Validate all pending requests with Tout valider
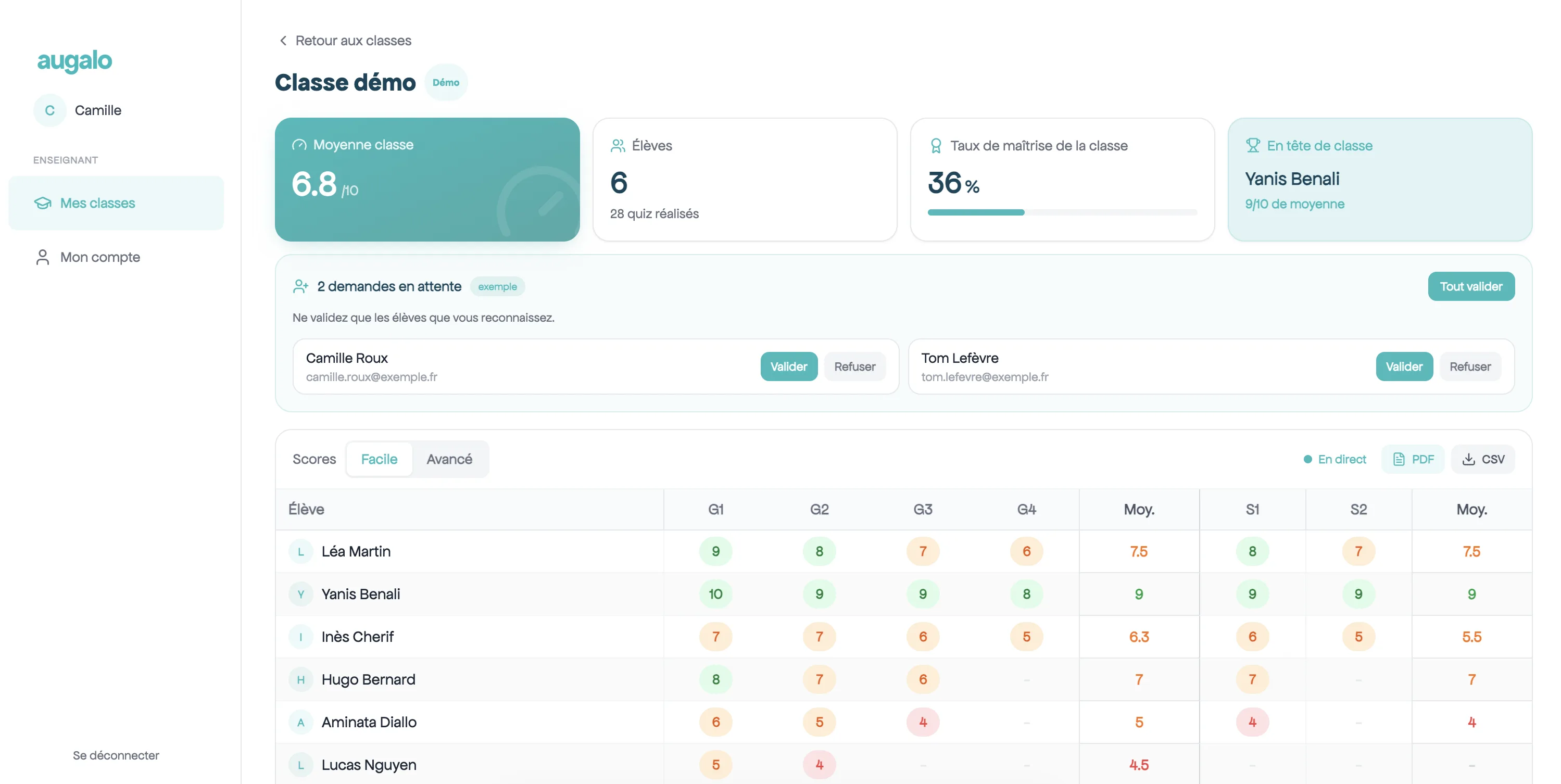This screenshot has width=1561, height=784. (x=1471, y=286)
